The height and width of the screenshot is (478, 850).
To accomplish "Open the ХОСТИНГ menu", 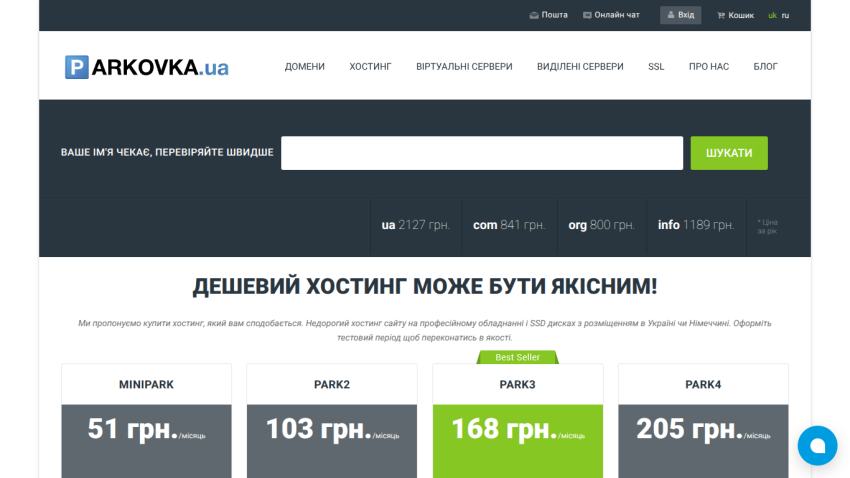I will tap(370, 67).
